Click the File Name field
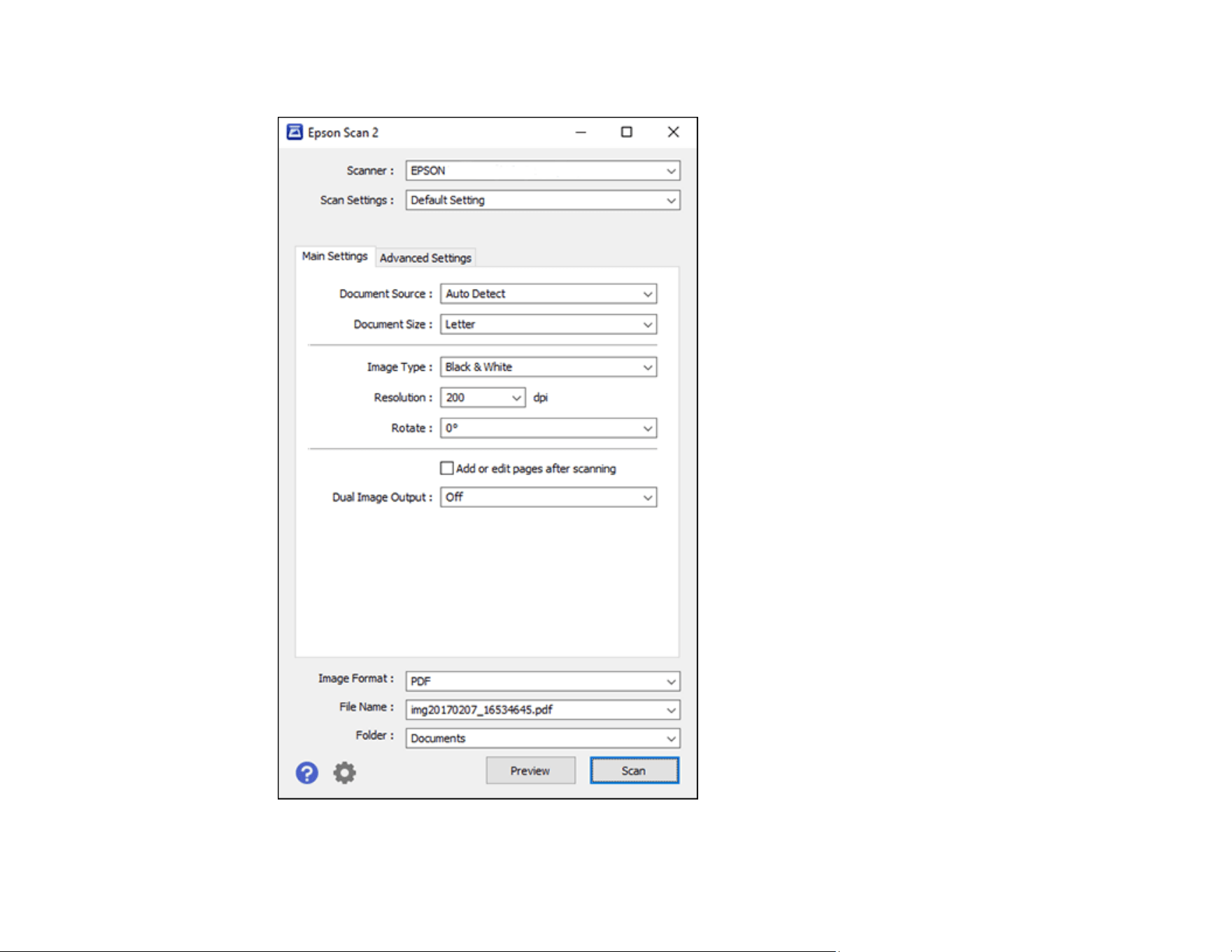 (x=543, y=710)
